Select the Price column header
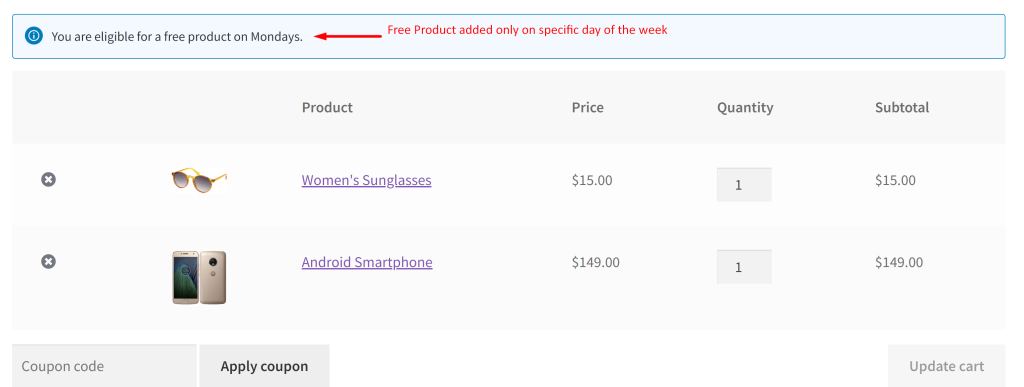Viewport: 1024px width, 387px height. (x=588, y=107)
